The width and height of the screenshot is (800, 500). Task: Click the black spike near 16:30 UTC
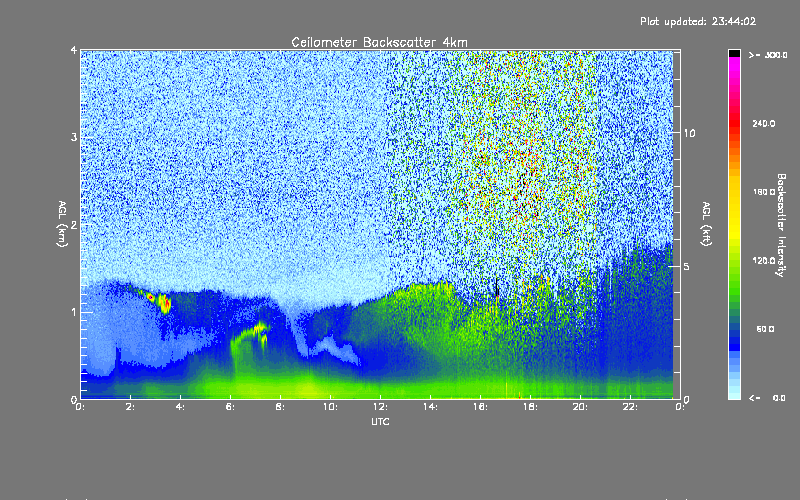(496, 288)
